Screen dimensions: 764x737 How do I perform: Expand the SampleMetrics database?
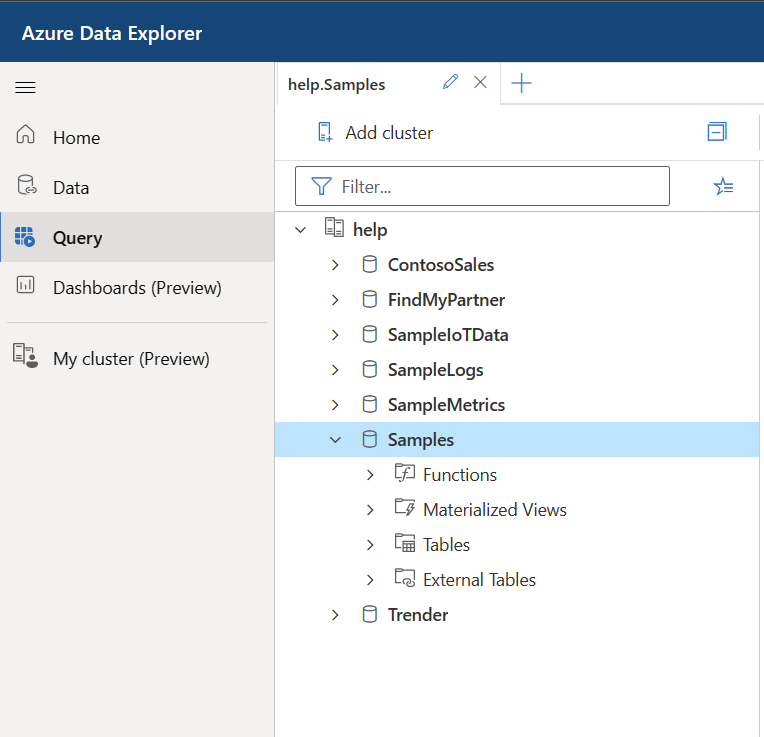coord(335,405)
